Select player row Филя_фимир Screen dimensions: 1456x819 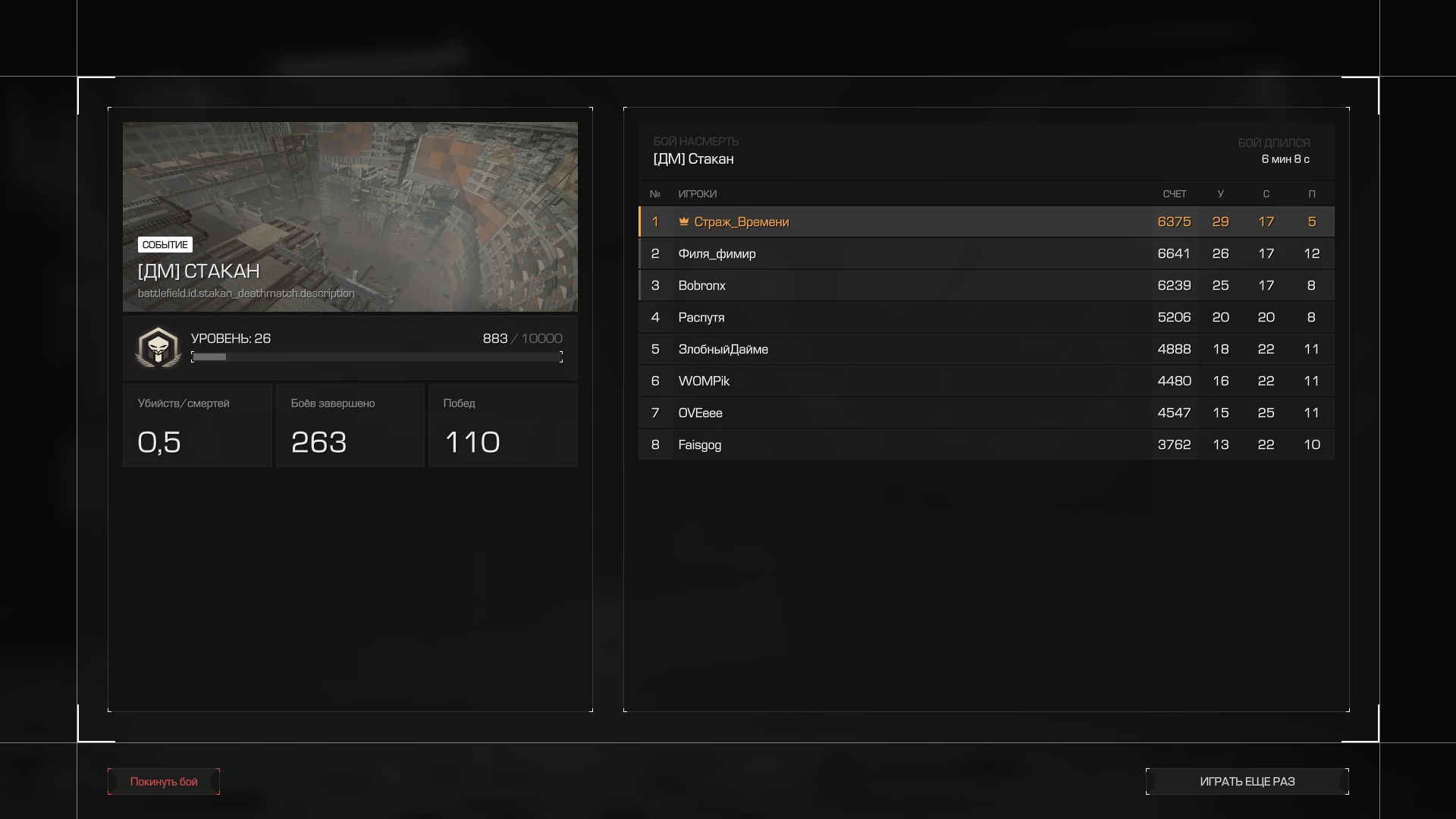pyautogui.click(x=987, y=254)
